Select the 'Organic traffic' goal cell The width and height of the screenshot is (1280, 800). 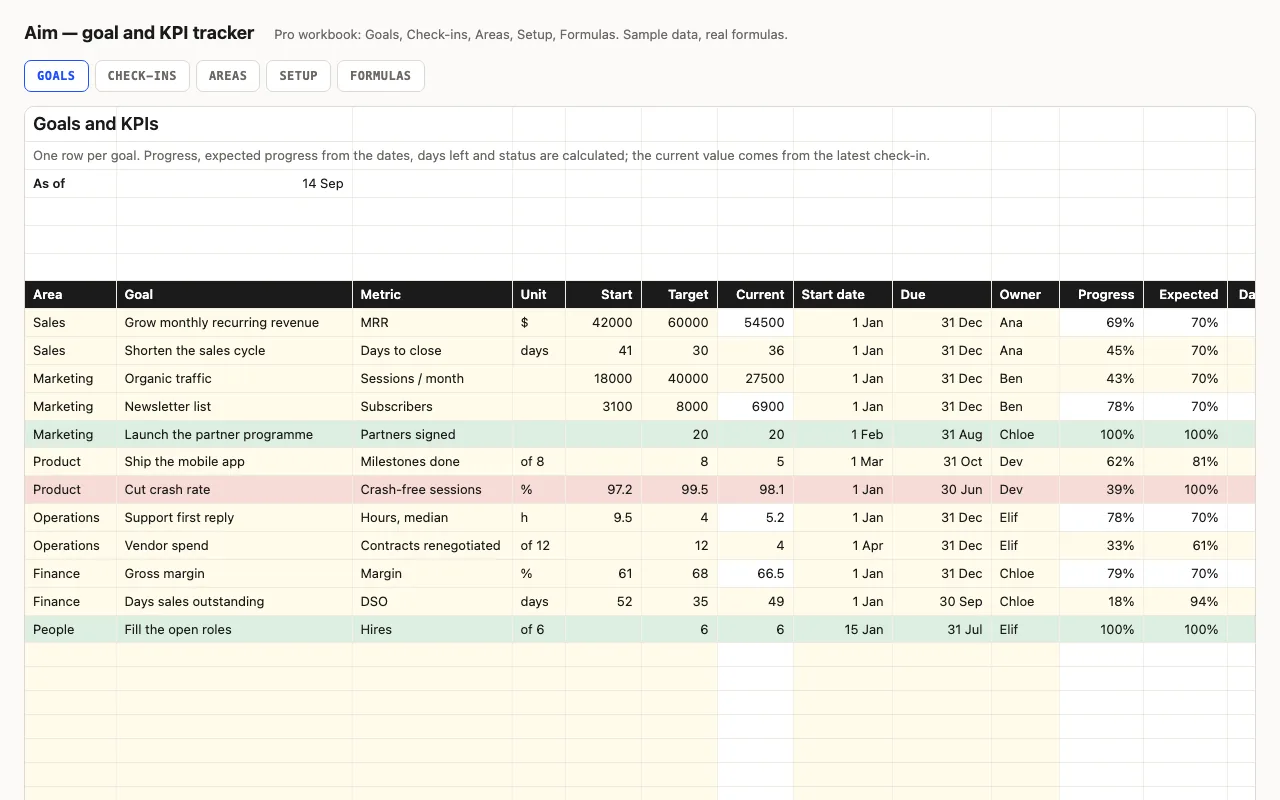[x=235, y=379]
